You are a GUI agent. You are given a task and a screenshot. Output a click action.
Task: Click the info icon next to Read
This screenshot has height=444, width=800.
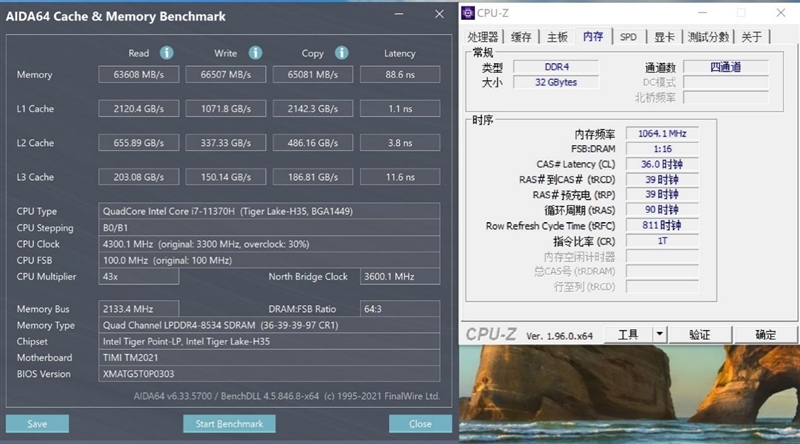tap(166, 53)
